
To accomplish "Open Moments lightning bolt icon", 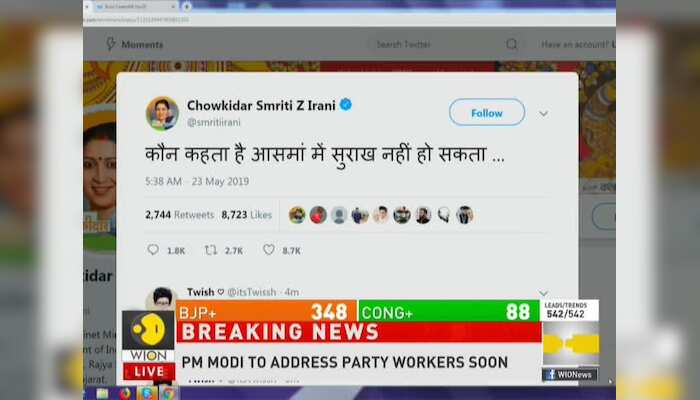I will point(111,44).
